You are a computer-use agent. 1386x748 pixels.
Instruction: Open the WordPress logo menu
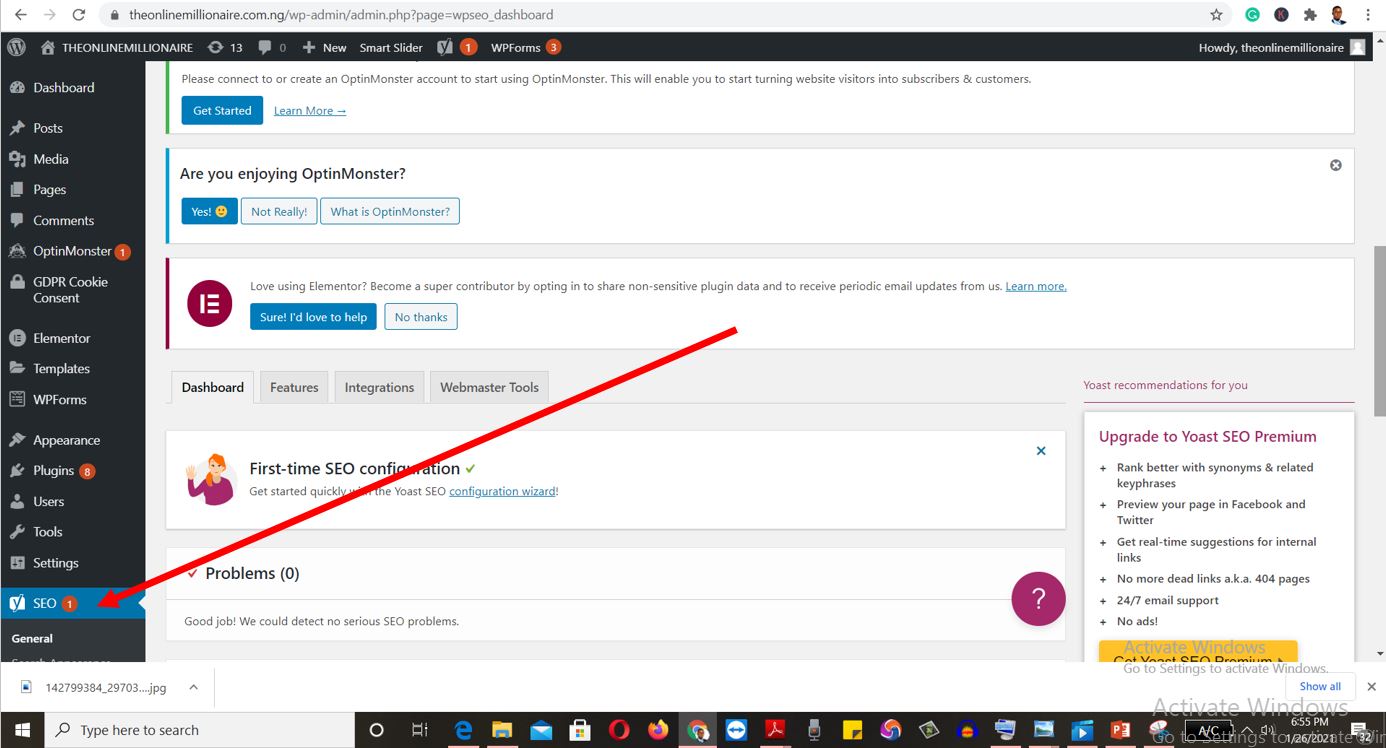point(16,47)
